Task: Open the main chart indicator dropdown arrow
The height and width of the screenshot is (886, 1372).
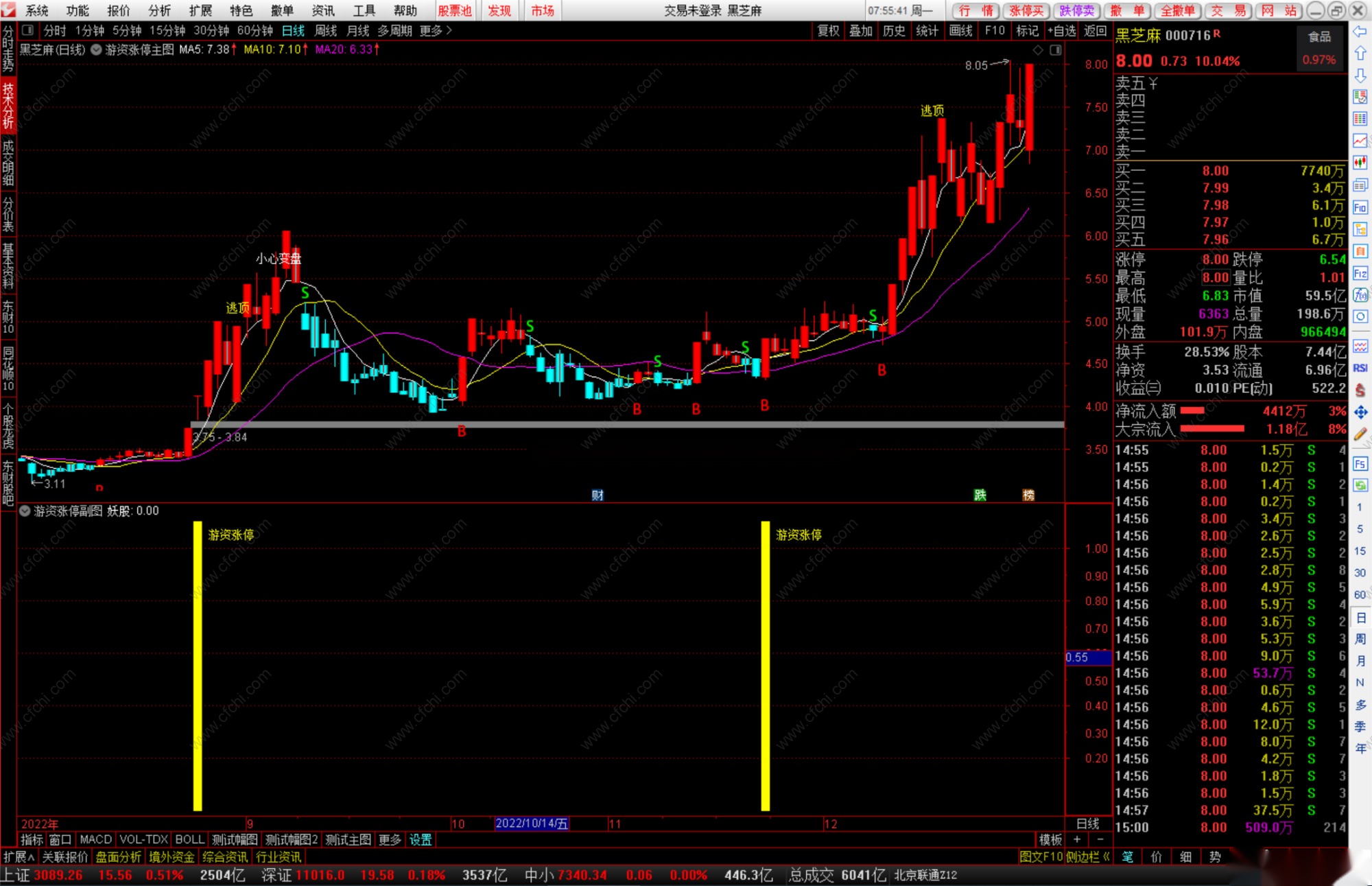Action: (97, 50)
